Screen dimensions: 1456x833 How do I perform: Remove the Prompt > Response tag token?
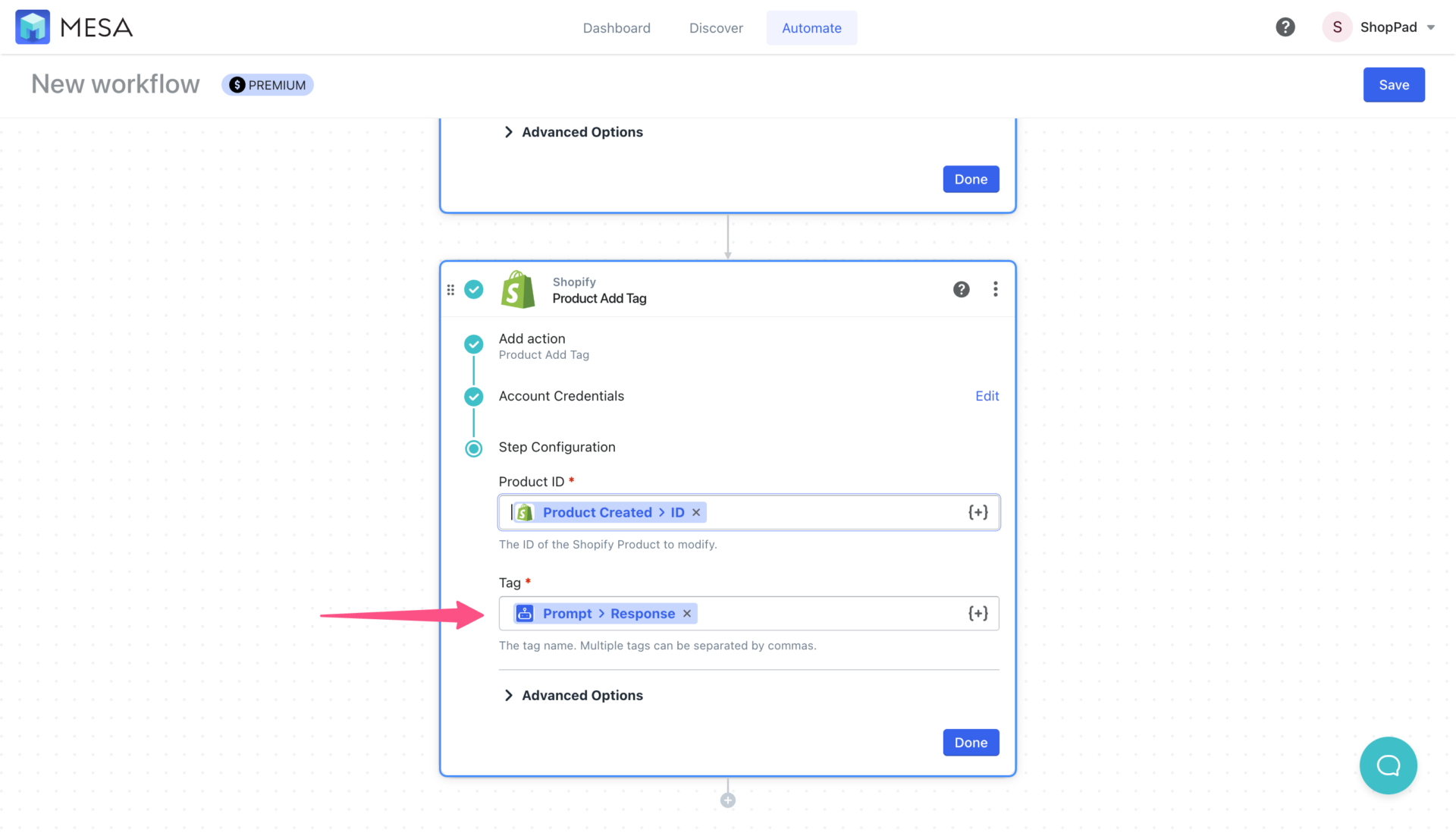686,613
